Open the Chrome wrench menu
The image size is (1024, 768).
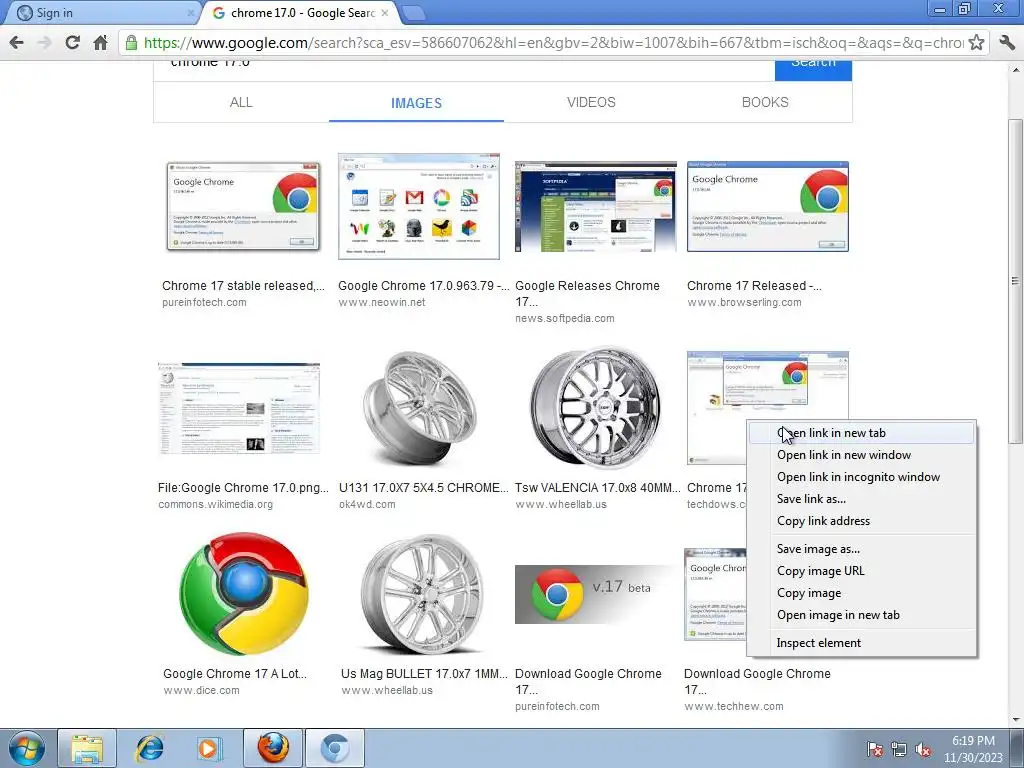[x=1006, y=43]
